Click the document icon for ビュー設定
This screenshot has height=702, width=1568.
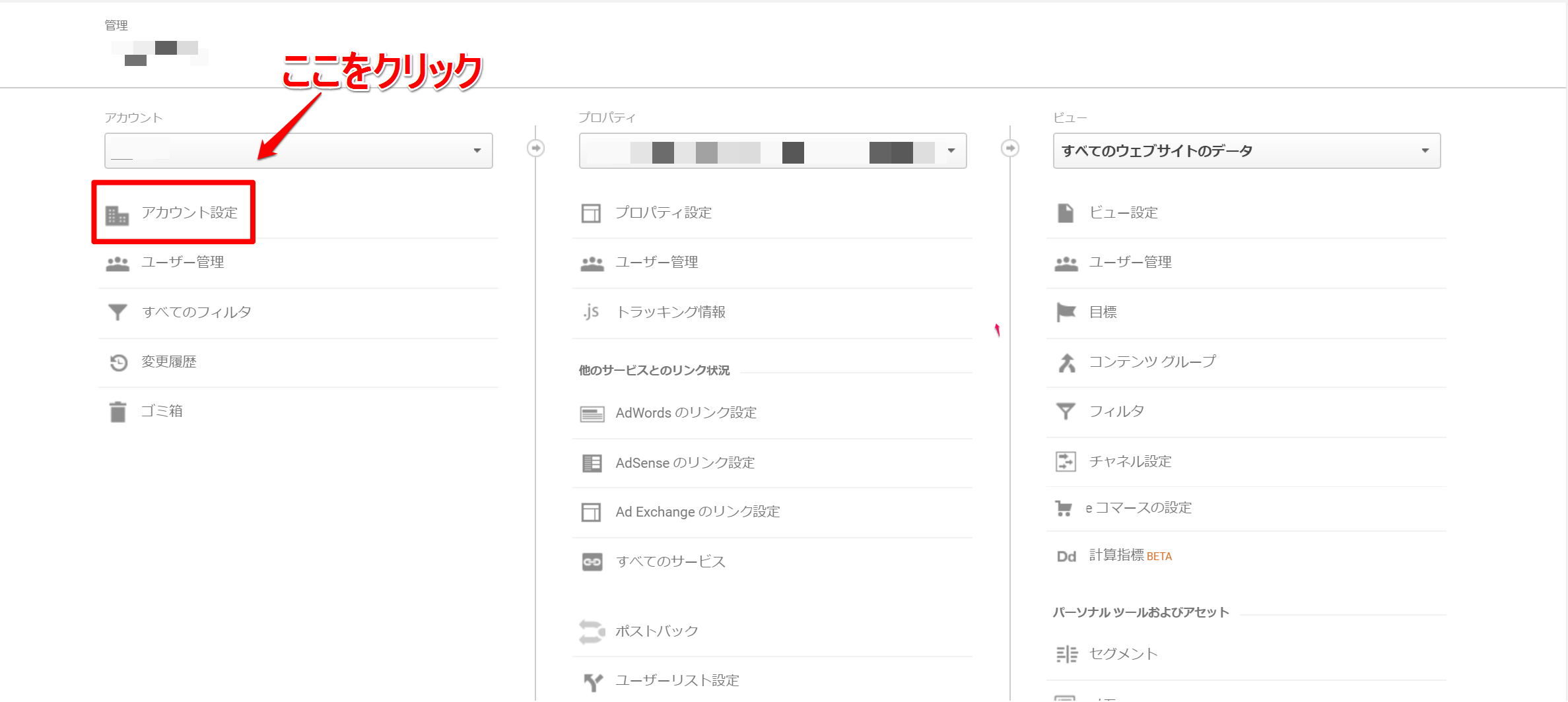click(1066, 213)
